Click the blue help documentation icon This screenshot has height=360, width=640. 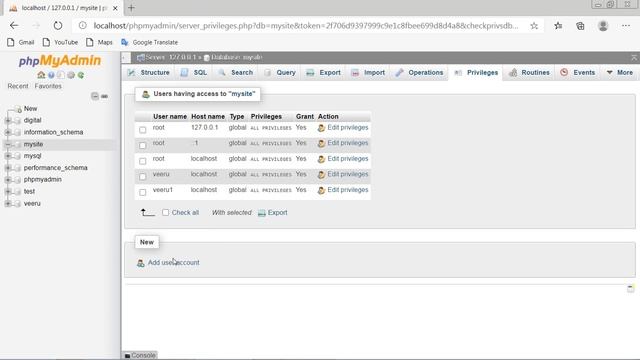[51, 75]
